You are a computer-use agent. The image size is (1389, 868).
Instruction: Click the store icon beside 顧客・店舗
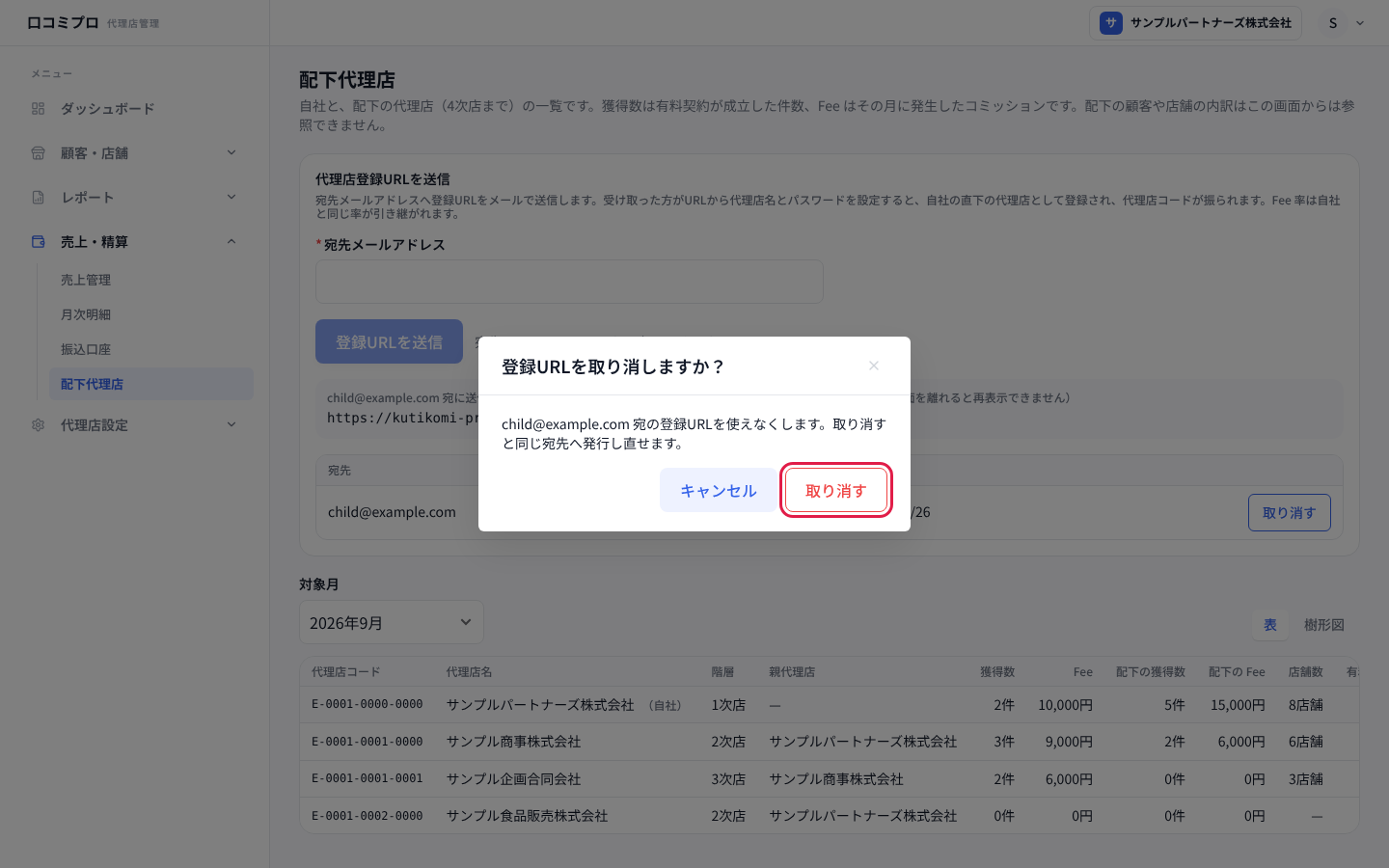click(x=39, y=153)
